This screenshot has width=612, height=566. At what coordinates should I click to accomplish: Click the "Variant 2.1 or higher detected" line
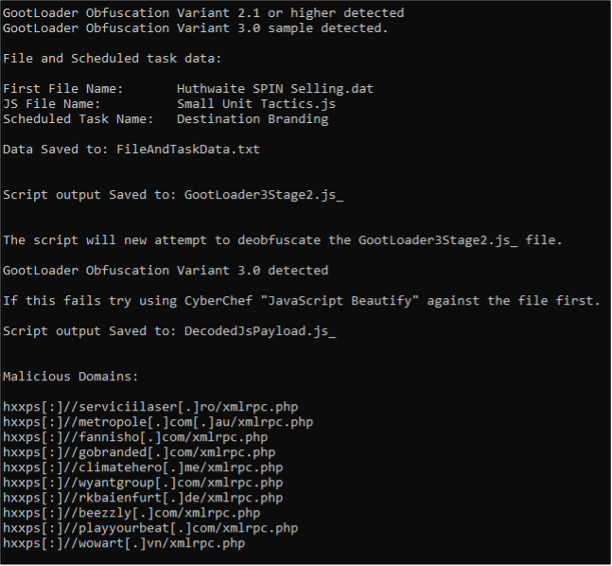coord(203,13)
